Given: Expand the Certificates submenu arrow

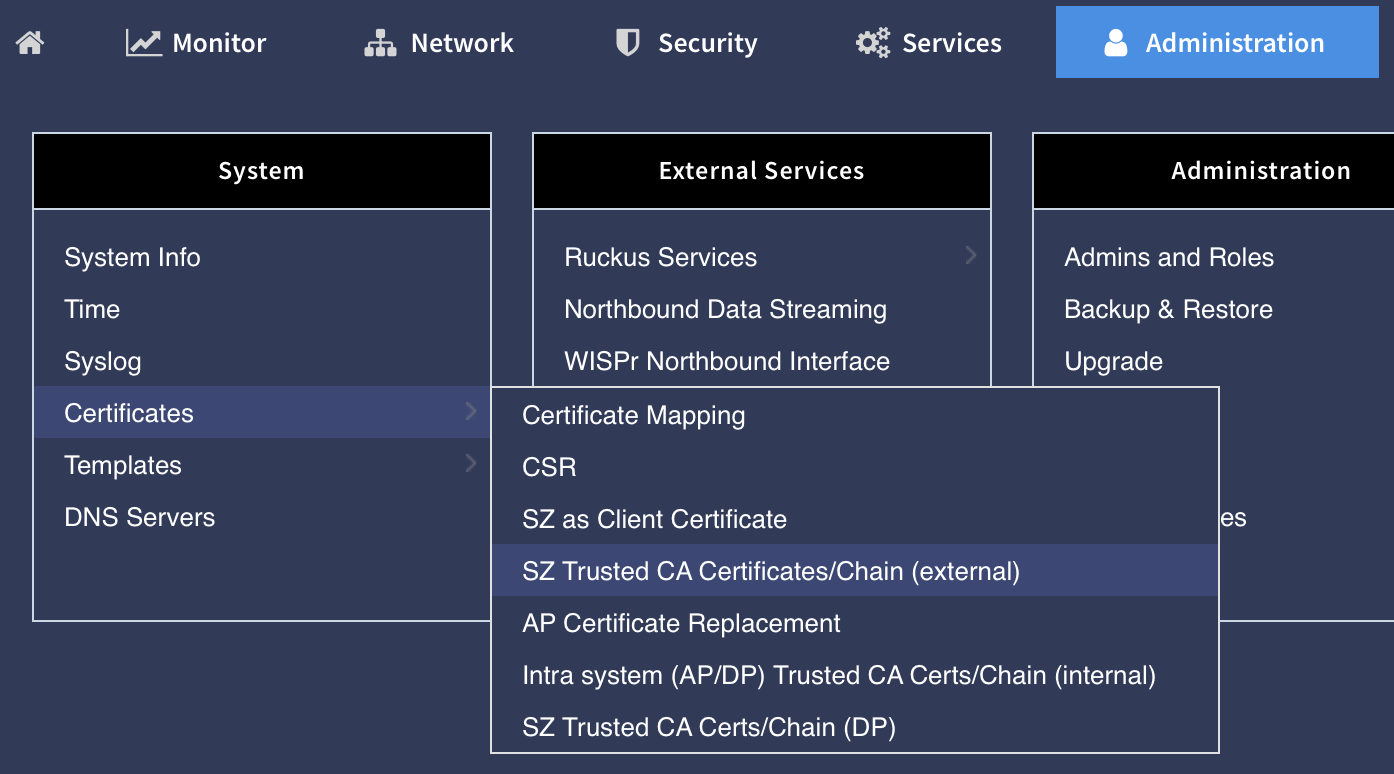Looking at the screenshot, I should point(470,411).
